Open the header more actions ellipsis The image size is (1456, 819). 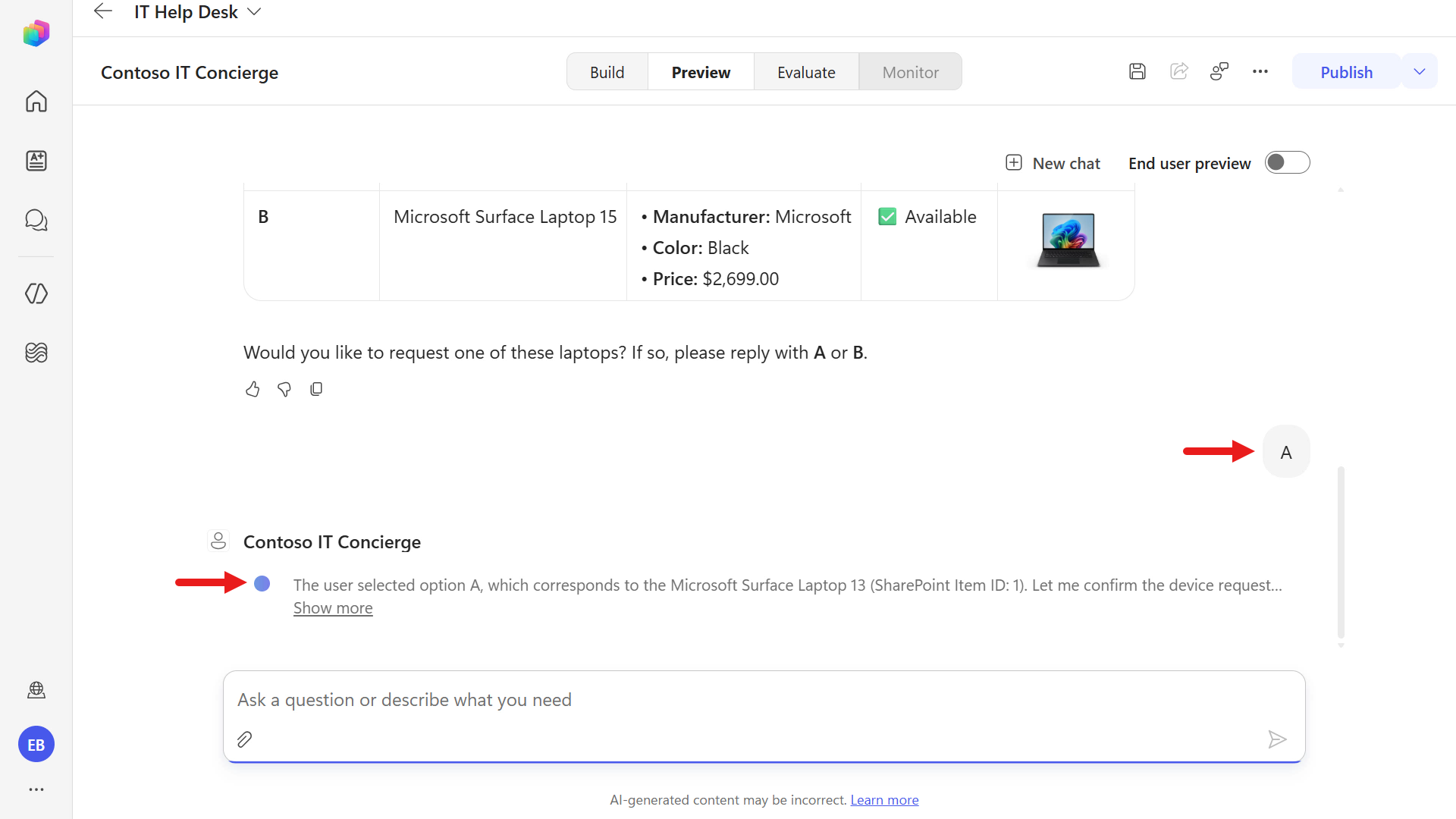1260,71
